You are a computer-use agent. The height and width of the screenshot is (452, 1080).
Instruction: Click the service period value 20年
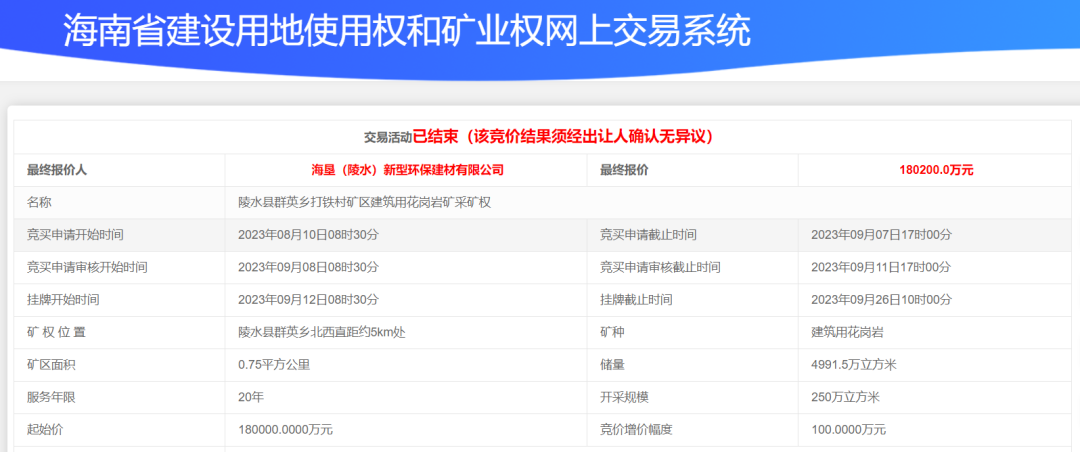pos(251,397)
